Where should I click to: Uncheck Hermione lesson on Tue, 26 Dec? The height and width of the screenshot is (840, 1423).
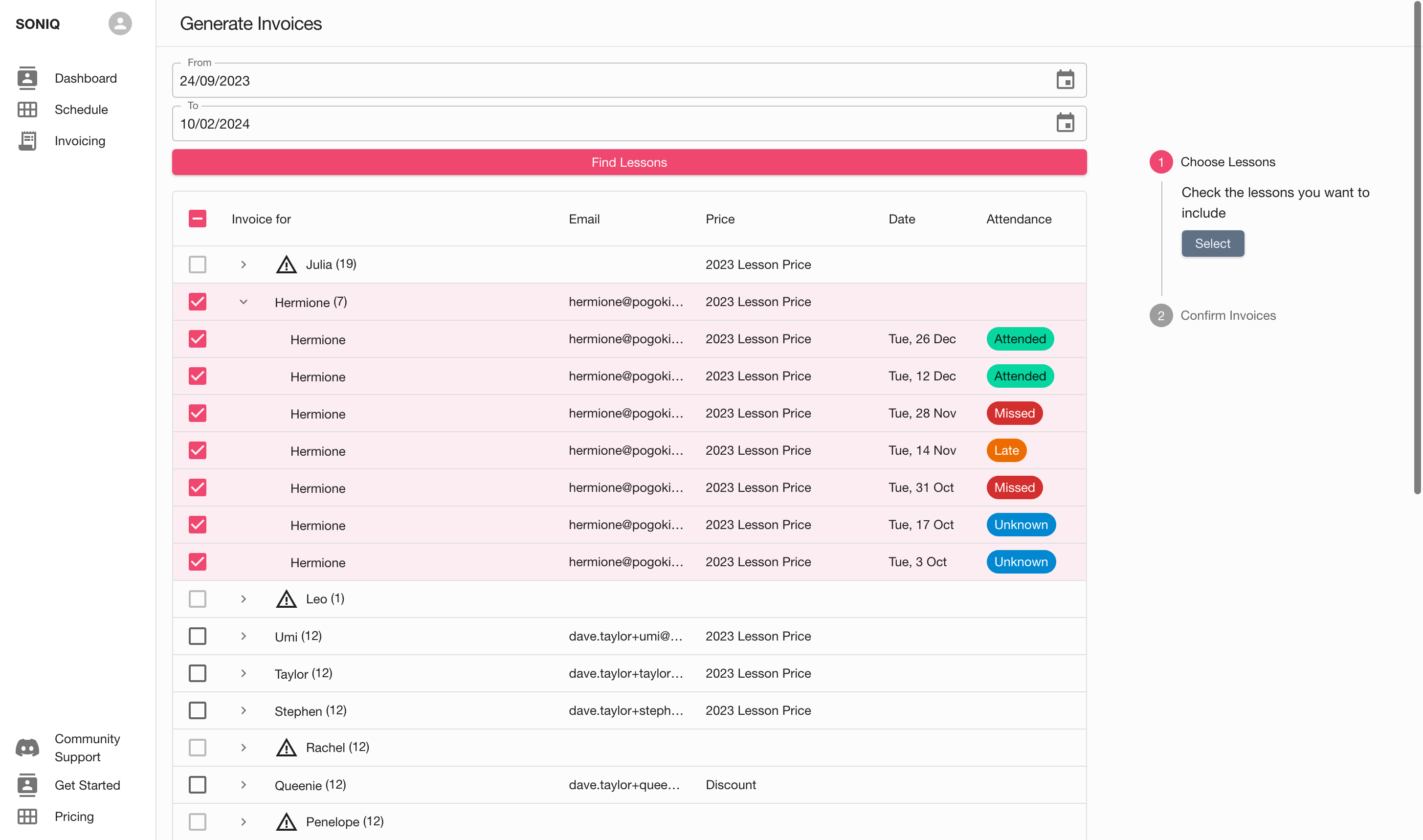coord(197,338)
